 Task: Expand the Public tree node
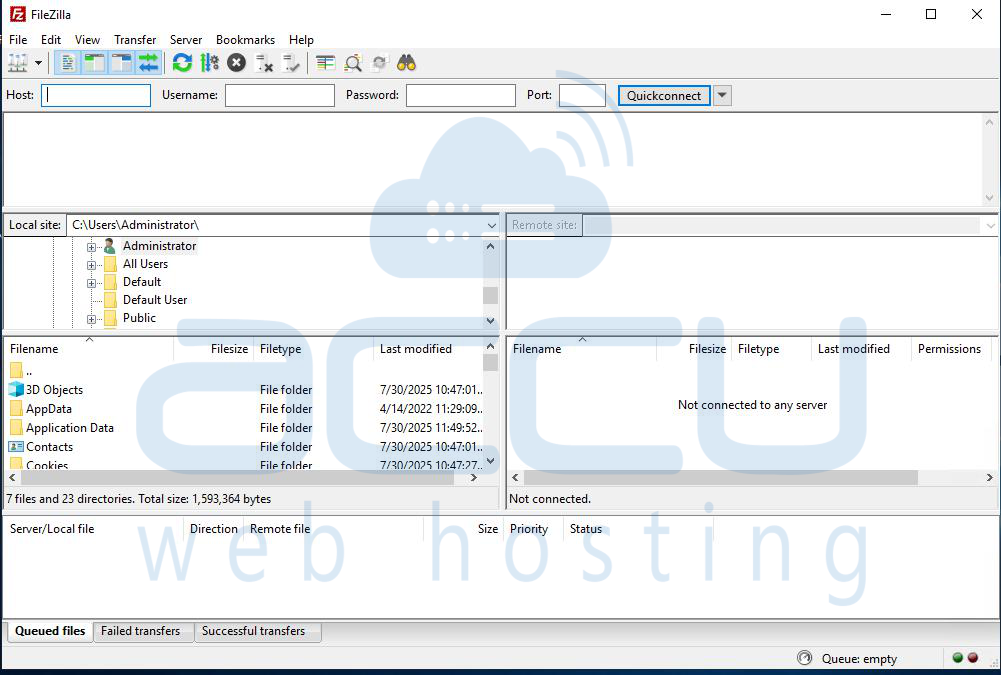(x=91, y=319)
